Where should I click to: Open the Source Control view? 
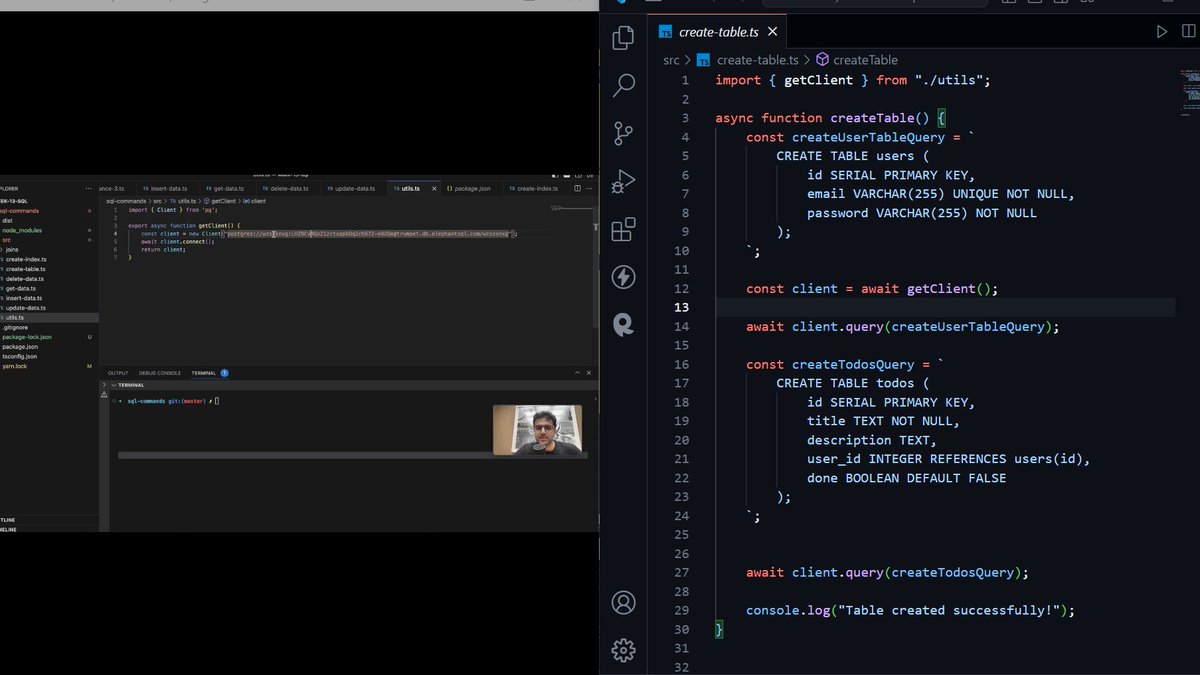tap(624, 132)
